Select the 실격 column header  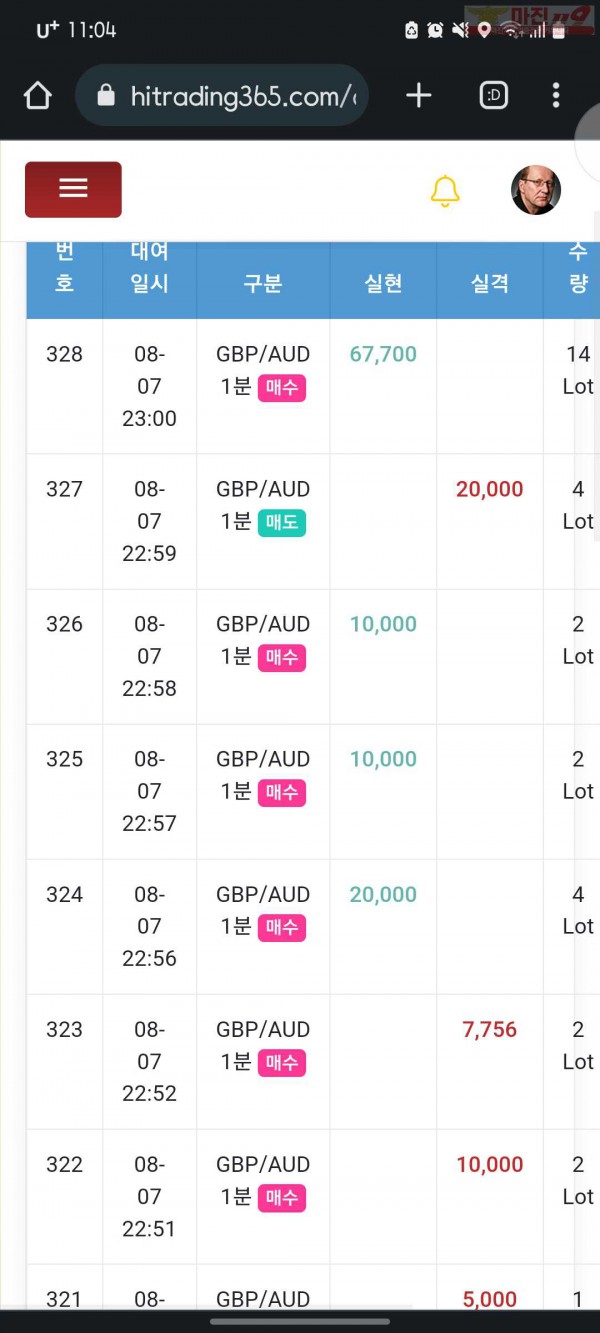490,283
